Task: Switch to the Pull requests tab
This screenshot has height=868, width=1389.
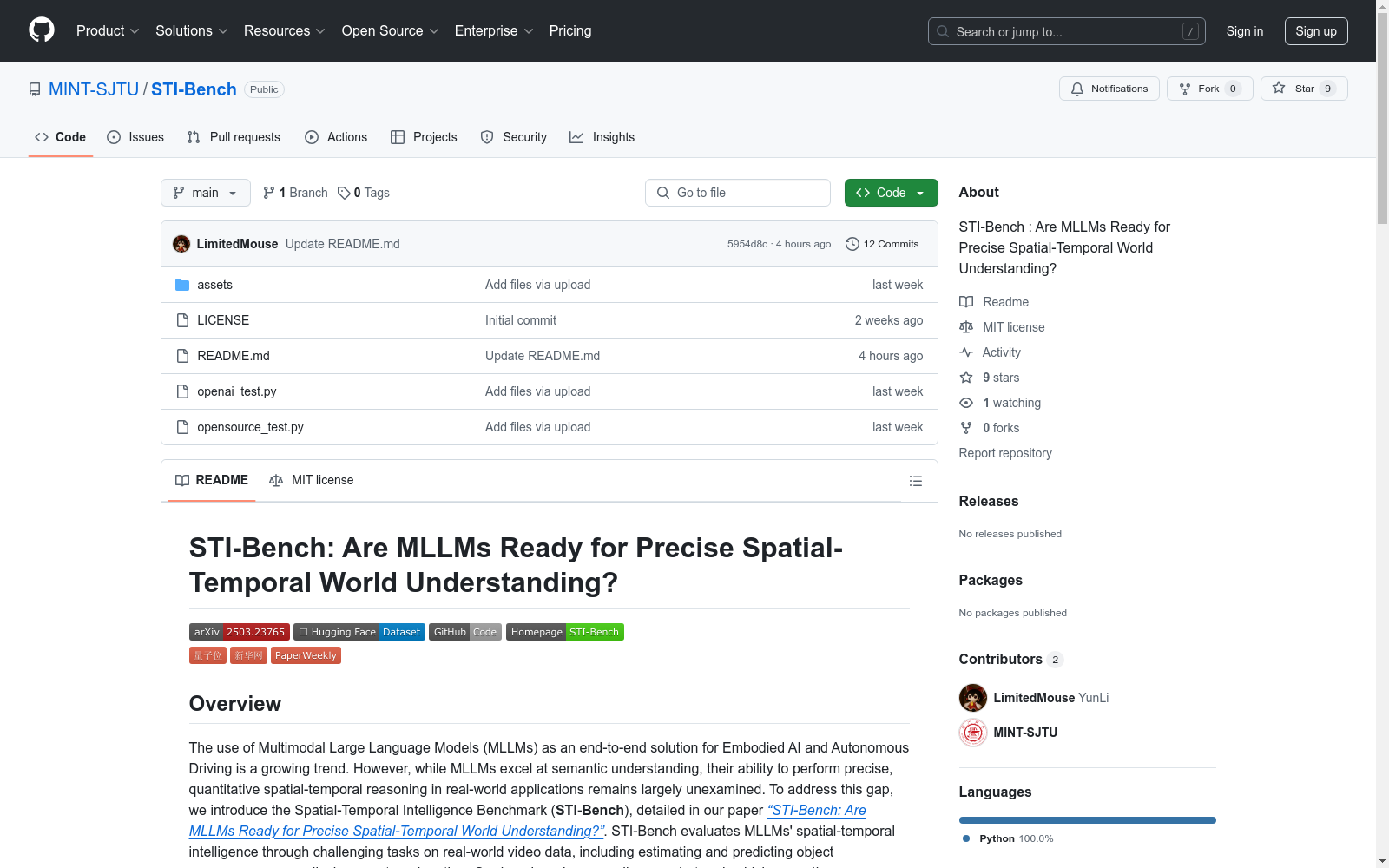Action: (x=234, y=137)
